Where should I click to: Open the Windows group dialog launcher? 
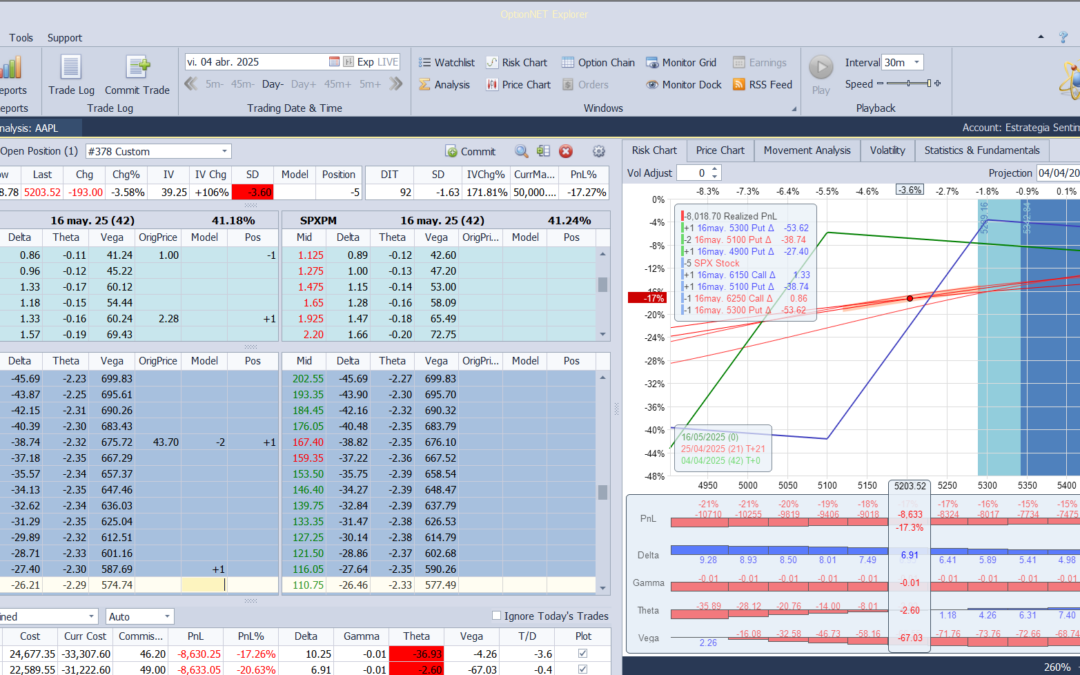tap(793, 109)
